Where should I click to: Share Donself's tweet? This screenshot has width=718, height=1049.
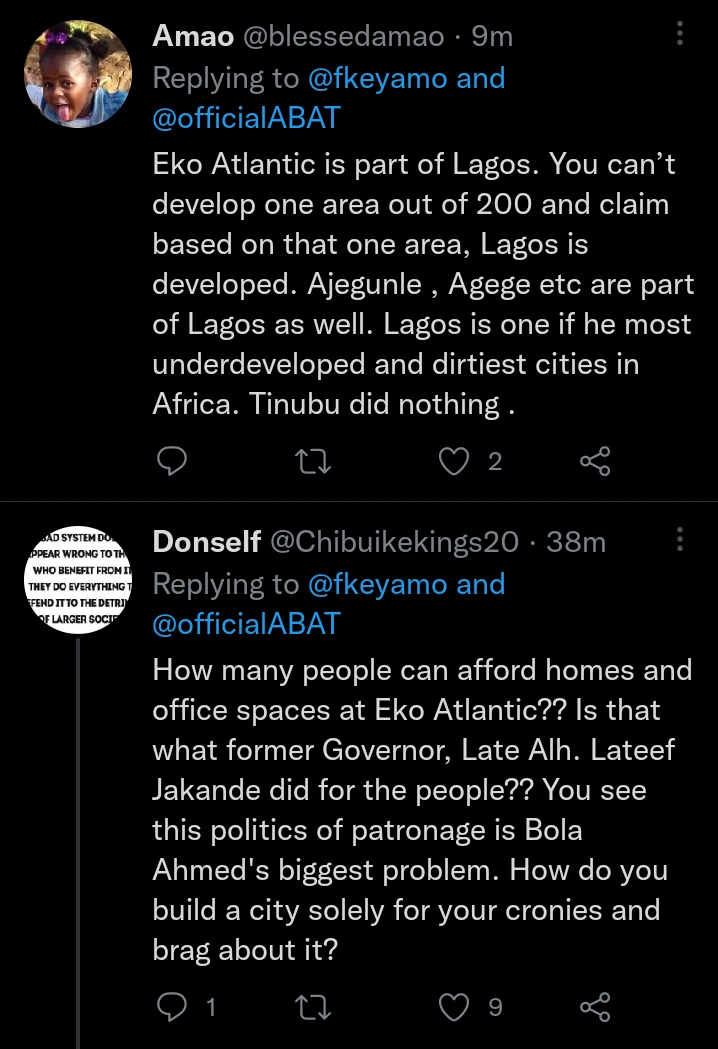click(595, 1006)
